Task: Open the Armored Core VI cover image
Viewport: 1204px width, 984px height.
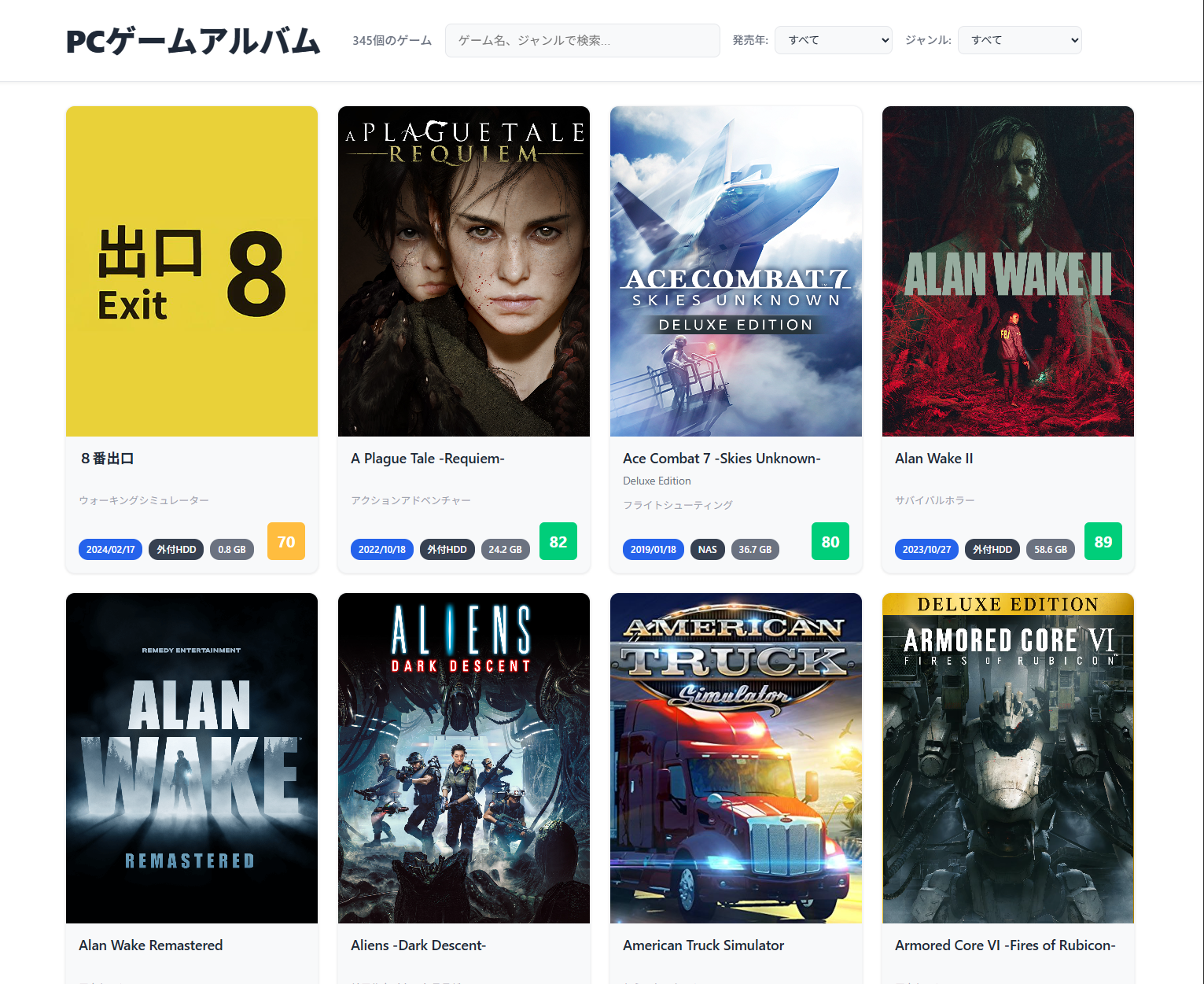Action: [x=1007, y=757]
